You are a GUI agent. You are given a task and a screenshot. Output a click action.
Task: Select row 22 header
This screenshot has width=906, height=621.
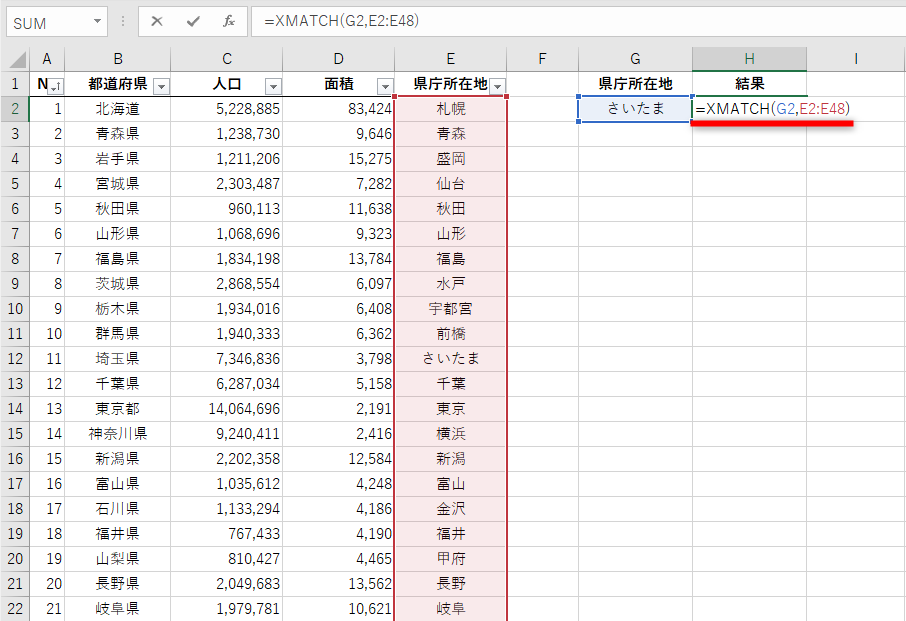coord(15,608)
